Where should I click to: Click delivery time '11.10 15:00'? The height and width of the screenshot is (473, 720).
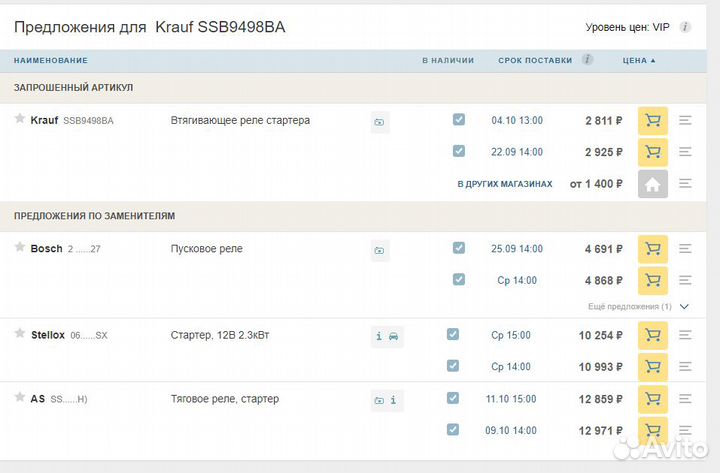tap(511, 399)
